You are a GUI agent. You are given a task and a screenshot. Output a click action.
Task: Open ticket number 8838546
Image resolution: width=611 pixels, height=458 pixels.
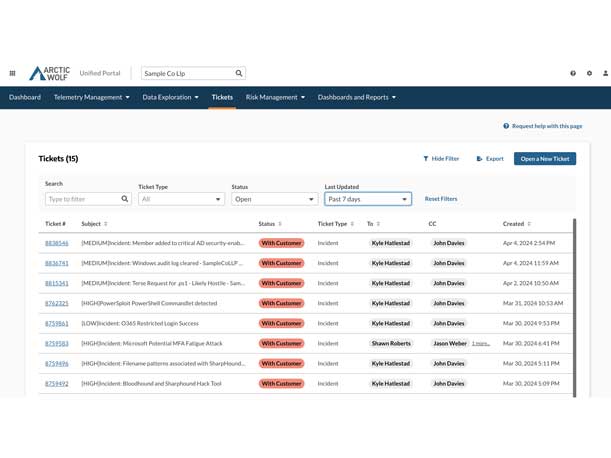click(x=57, y=243)
